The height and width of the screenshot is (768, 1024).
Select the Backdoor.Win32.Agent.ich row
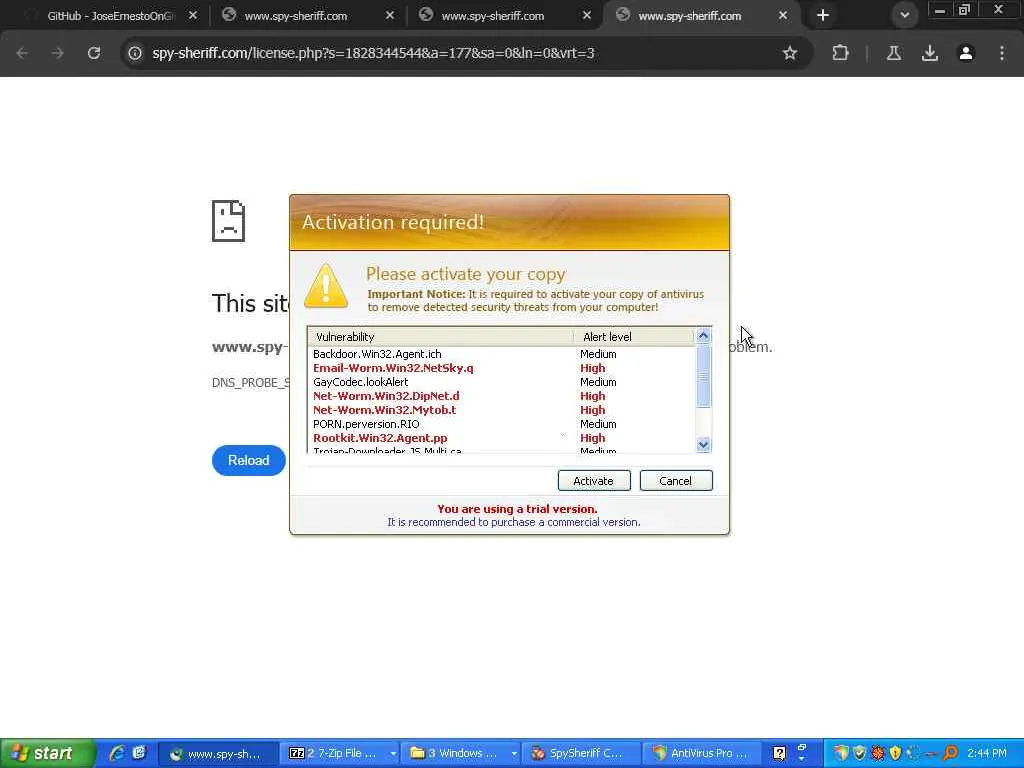[501, 354]
